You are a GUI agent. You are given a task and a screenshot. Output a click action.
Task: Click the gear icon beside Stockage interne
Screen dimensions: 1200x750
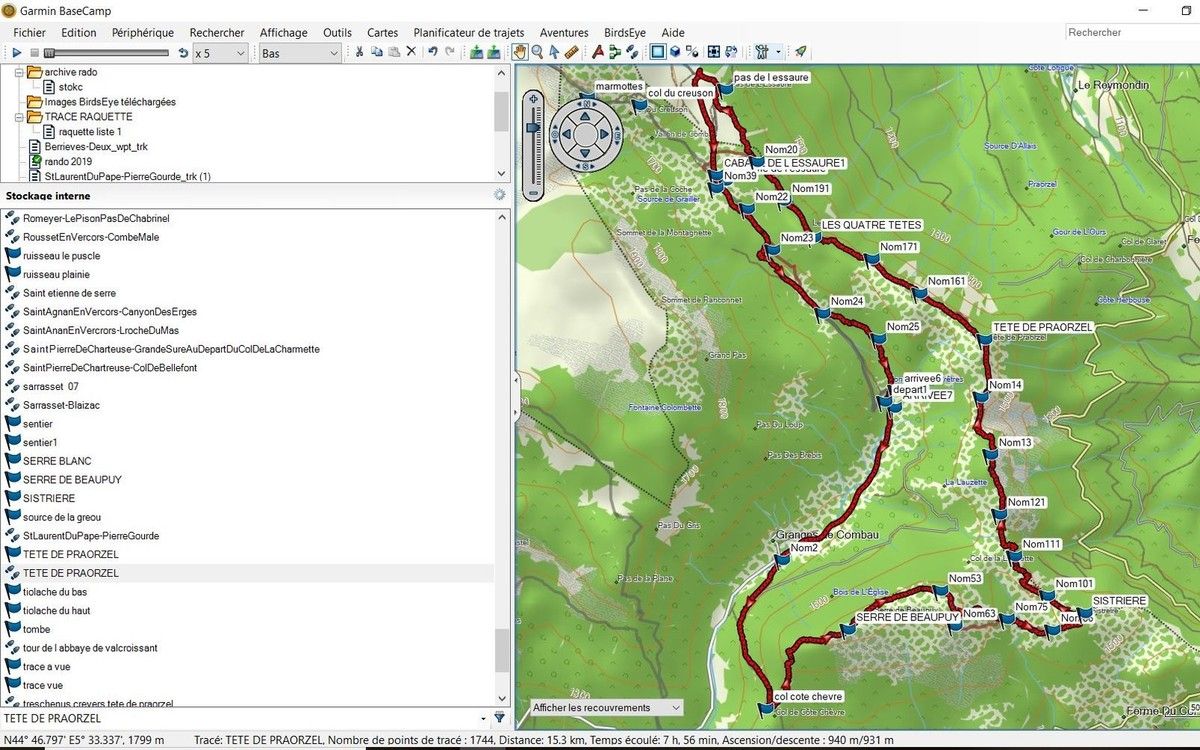coord(500,195)
